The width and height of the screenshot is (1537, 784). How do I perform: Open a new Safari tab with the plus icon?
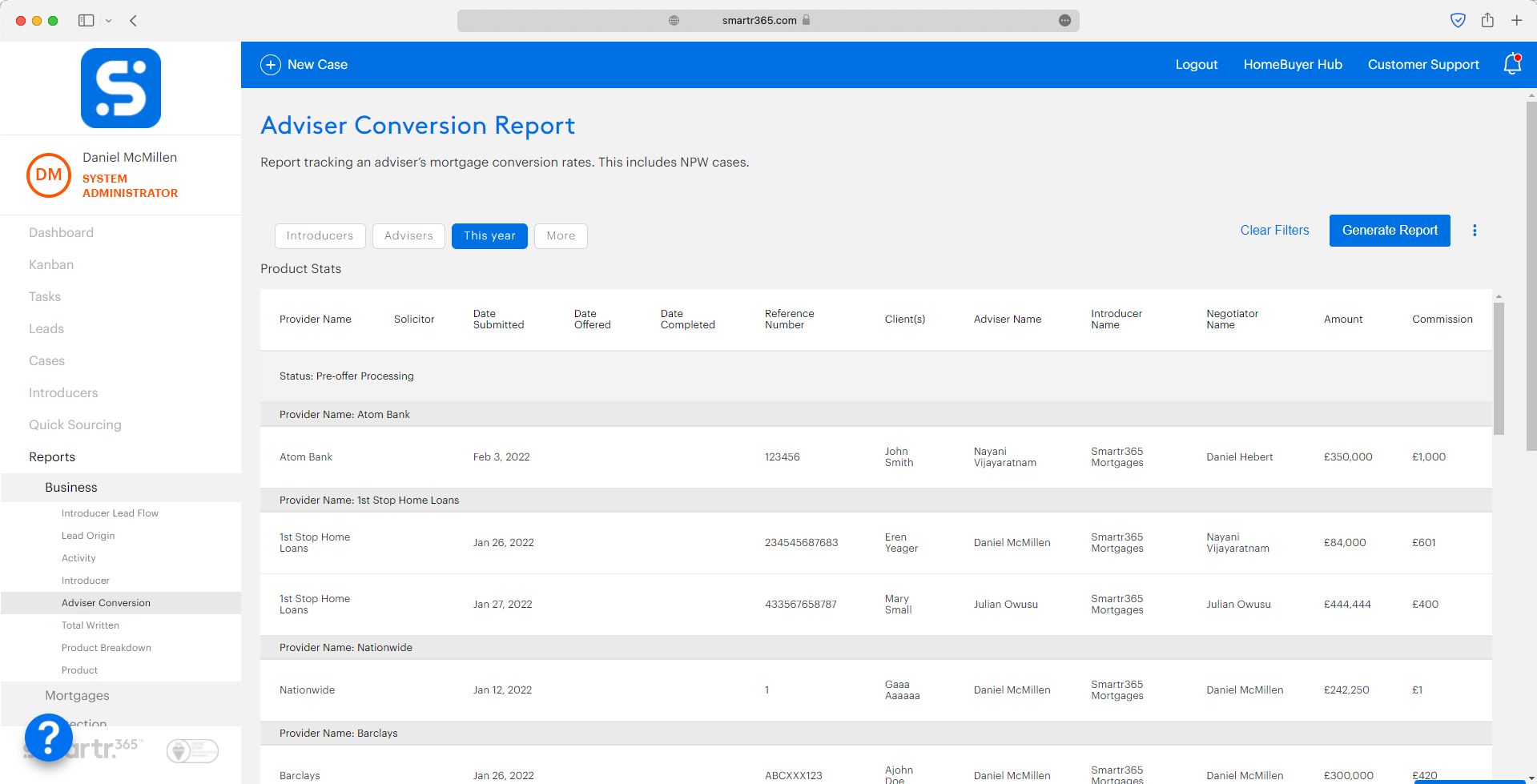1516,20
